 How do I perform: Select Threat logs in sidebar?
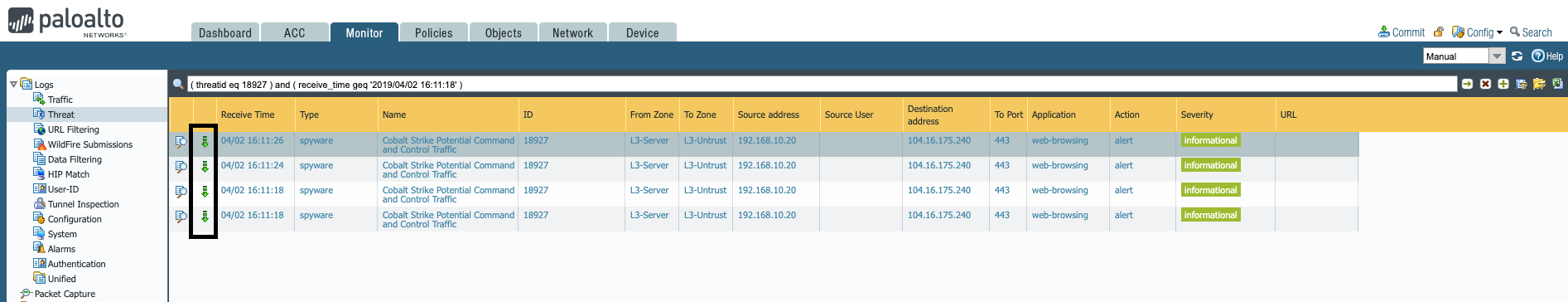click(x=60, y=114)
